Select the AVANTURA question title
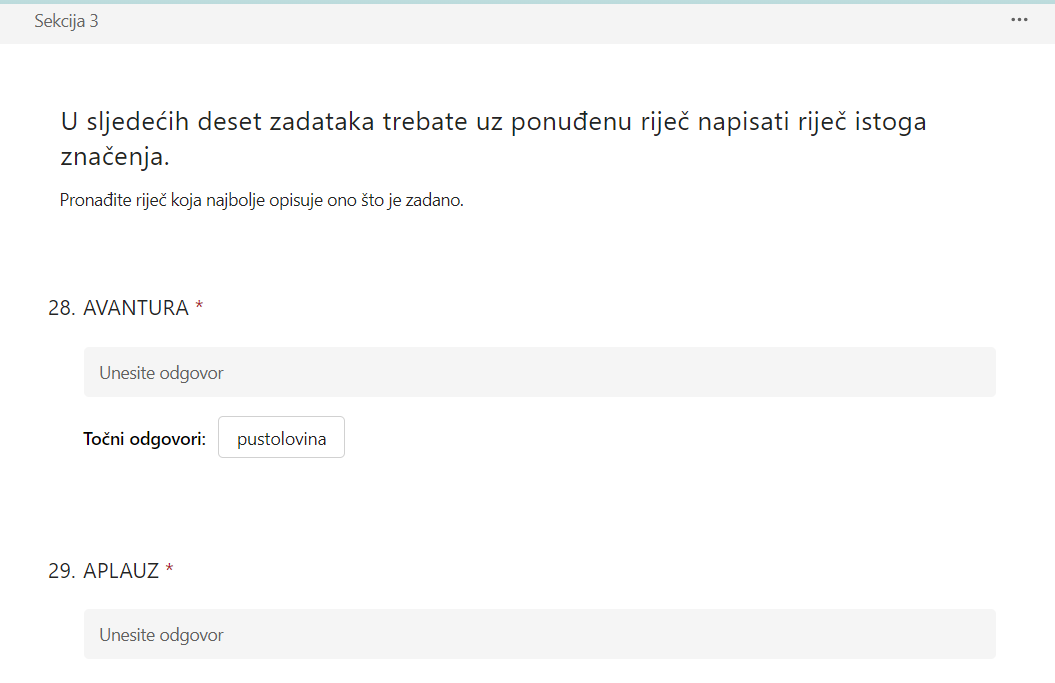This screenshot has height=683, width=1055. tap(135, 308)
